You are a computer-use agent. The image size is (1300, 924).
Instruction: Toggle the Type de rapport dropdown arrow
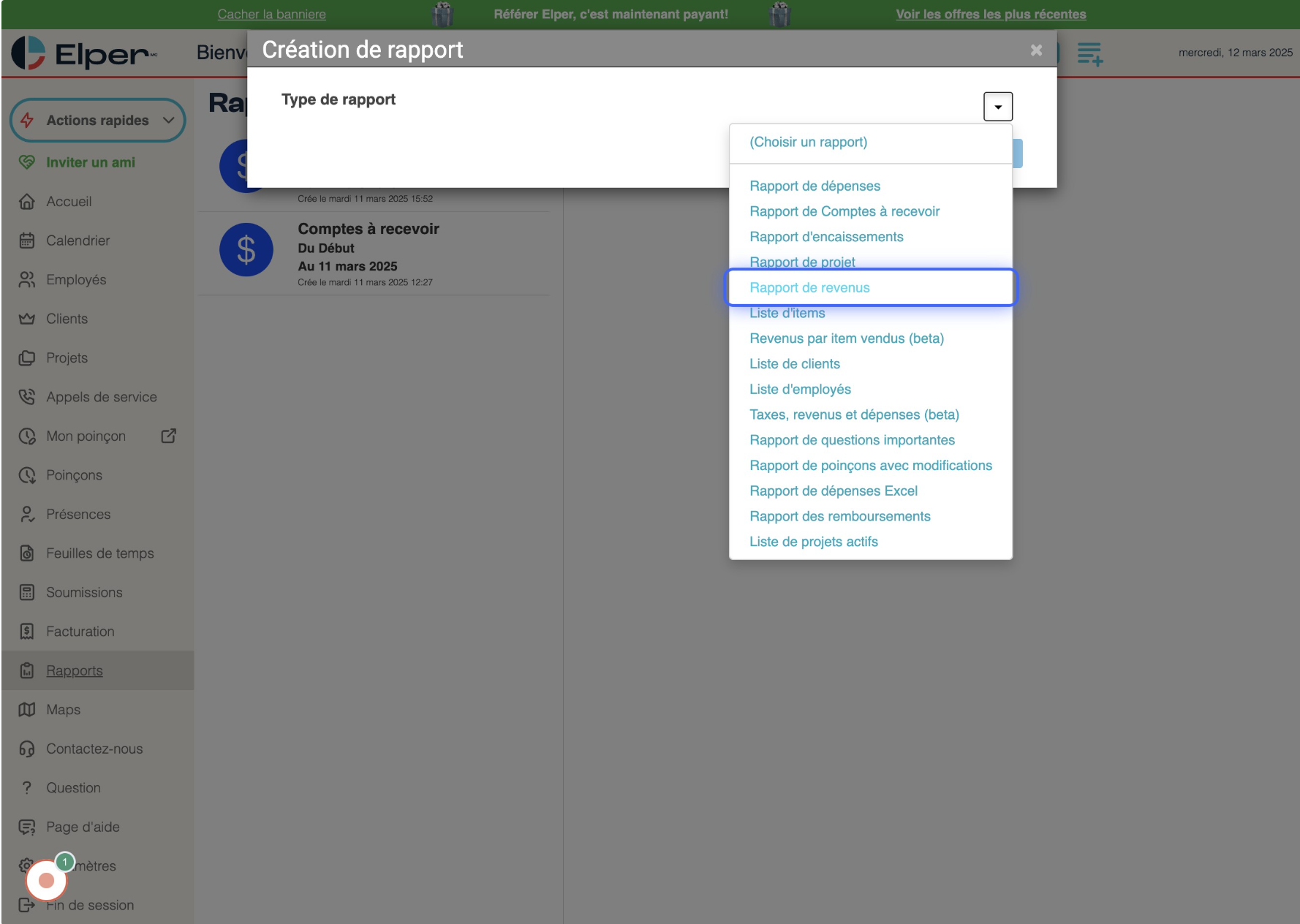click(998, 107)
